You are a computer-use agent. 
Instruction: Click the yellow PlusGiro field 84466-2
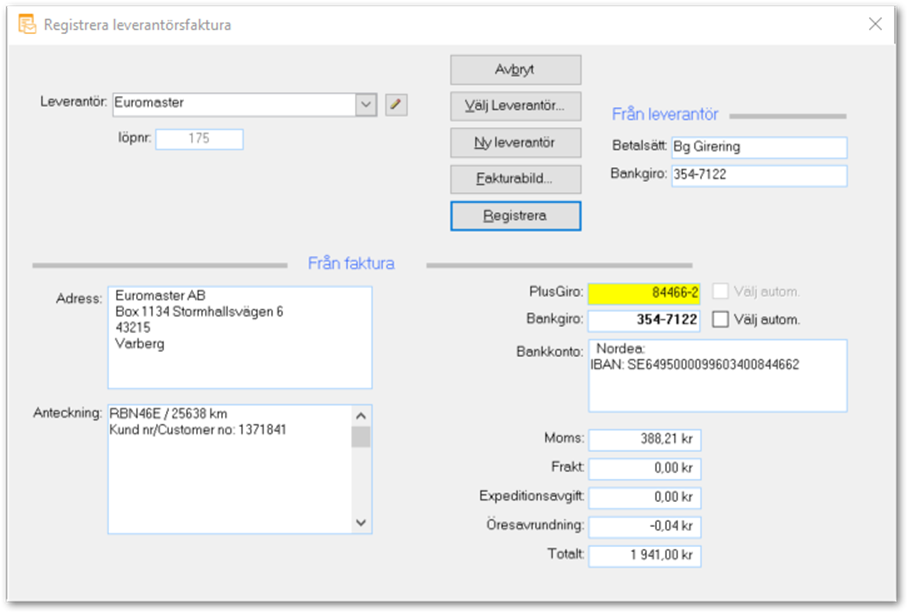tap(644, 293)
